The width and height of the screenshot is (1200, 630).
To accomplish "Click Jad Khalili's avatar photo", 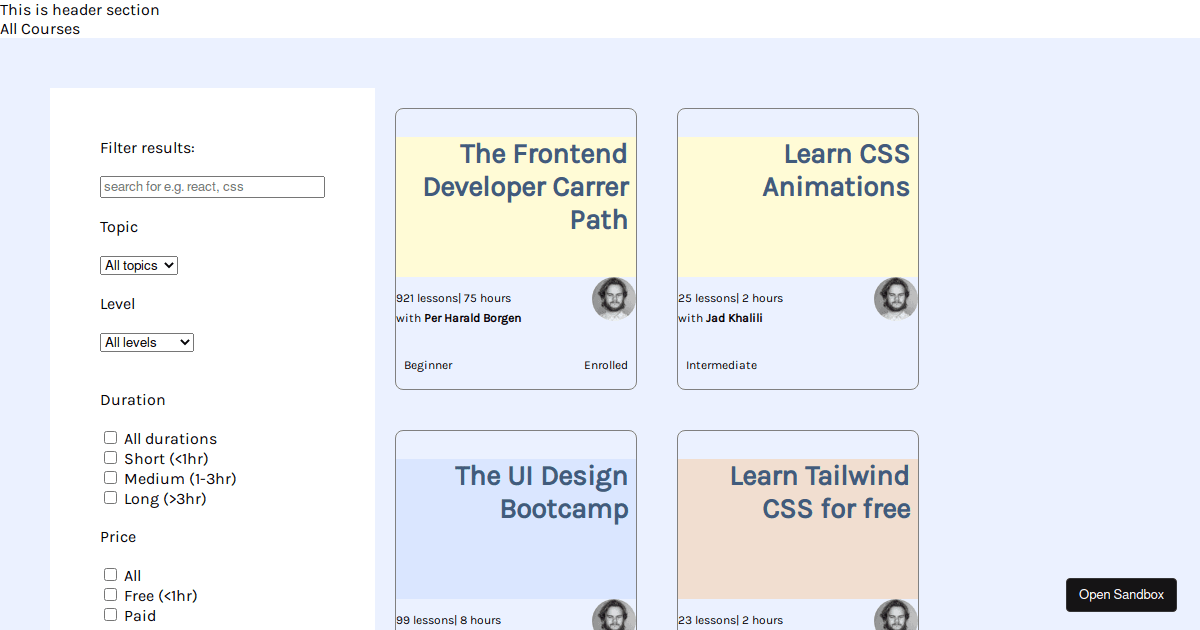I will tap(896, 299).
